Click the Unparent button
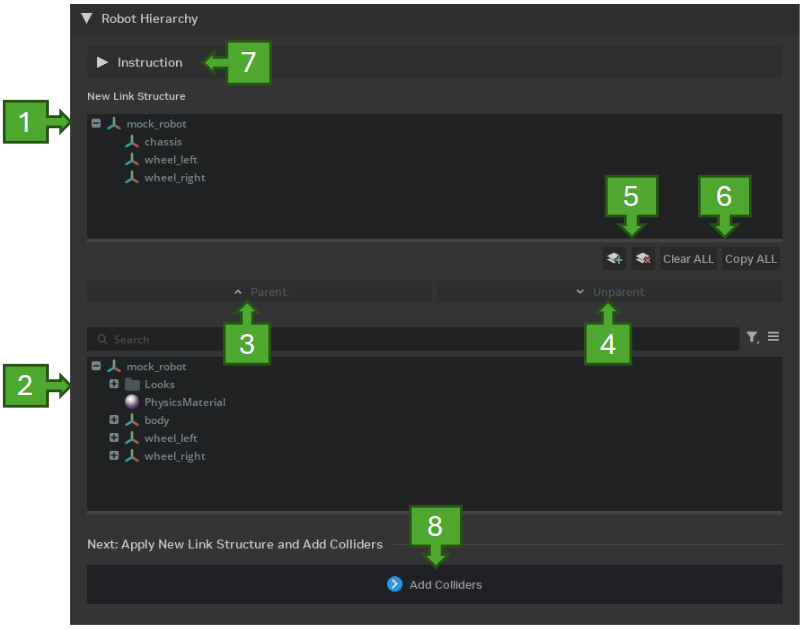The image size is (803, 630). (x=609, y=292)
